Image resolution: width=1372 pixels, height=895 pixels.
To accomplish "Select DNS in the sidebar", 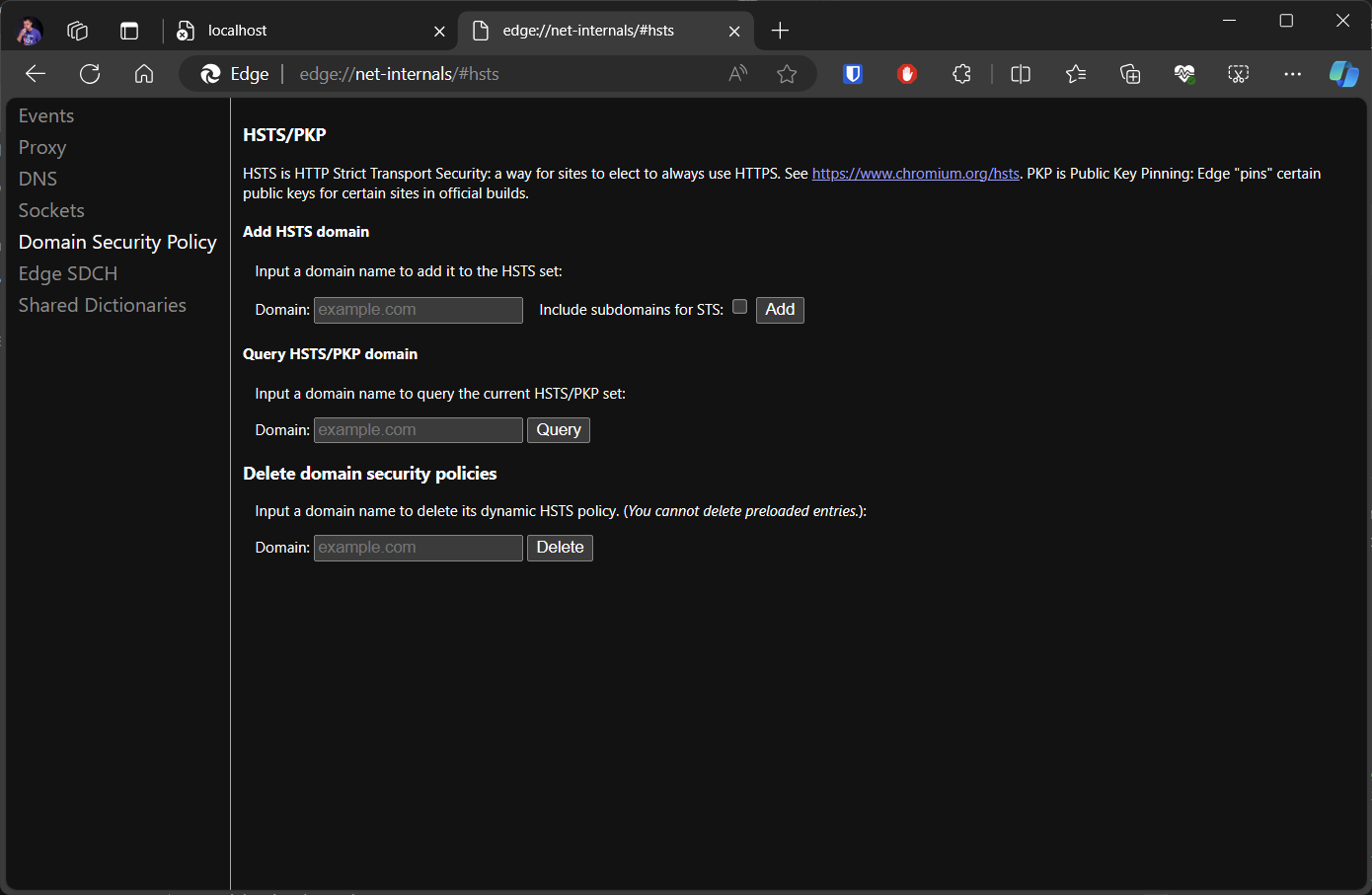I will [38, 179].
